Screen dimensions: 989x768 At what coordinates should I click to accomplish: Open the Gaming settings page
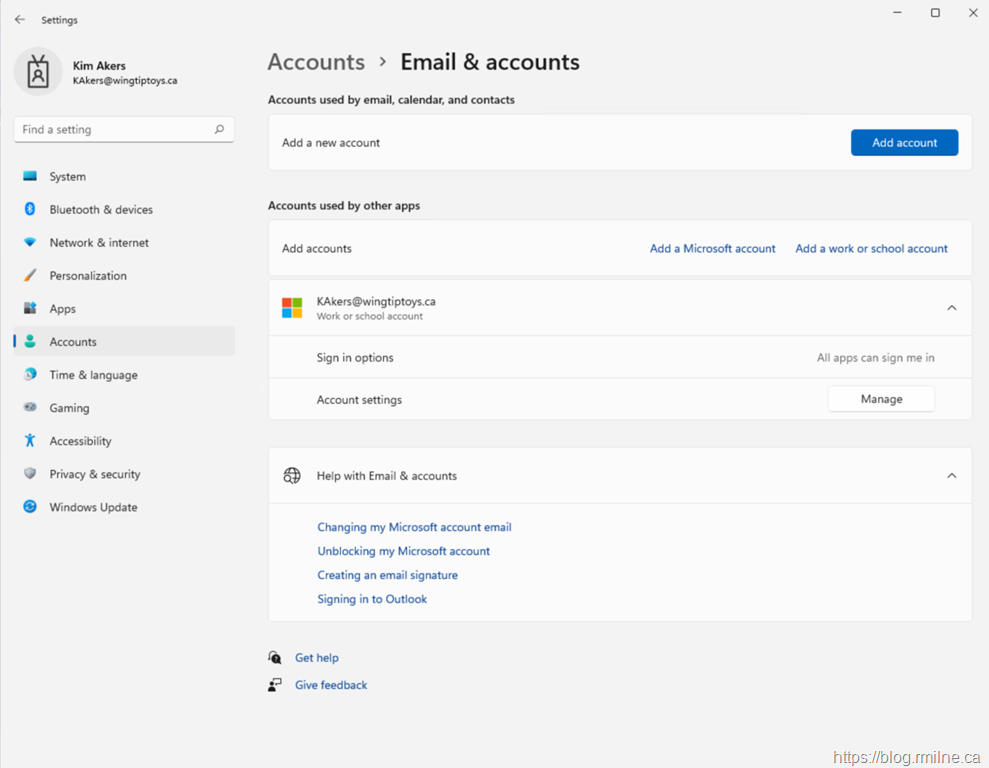pos(69,408)
